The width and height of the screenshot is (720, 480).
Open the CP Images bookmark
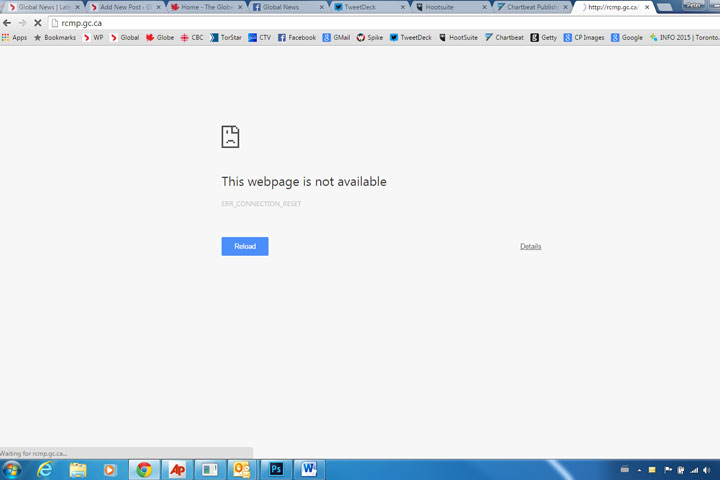point(583,37)
